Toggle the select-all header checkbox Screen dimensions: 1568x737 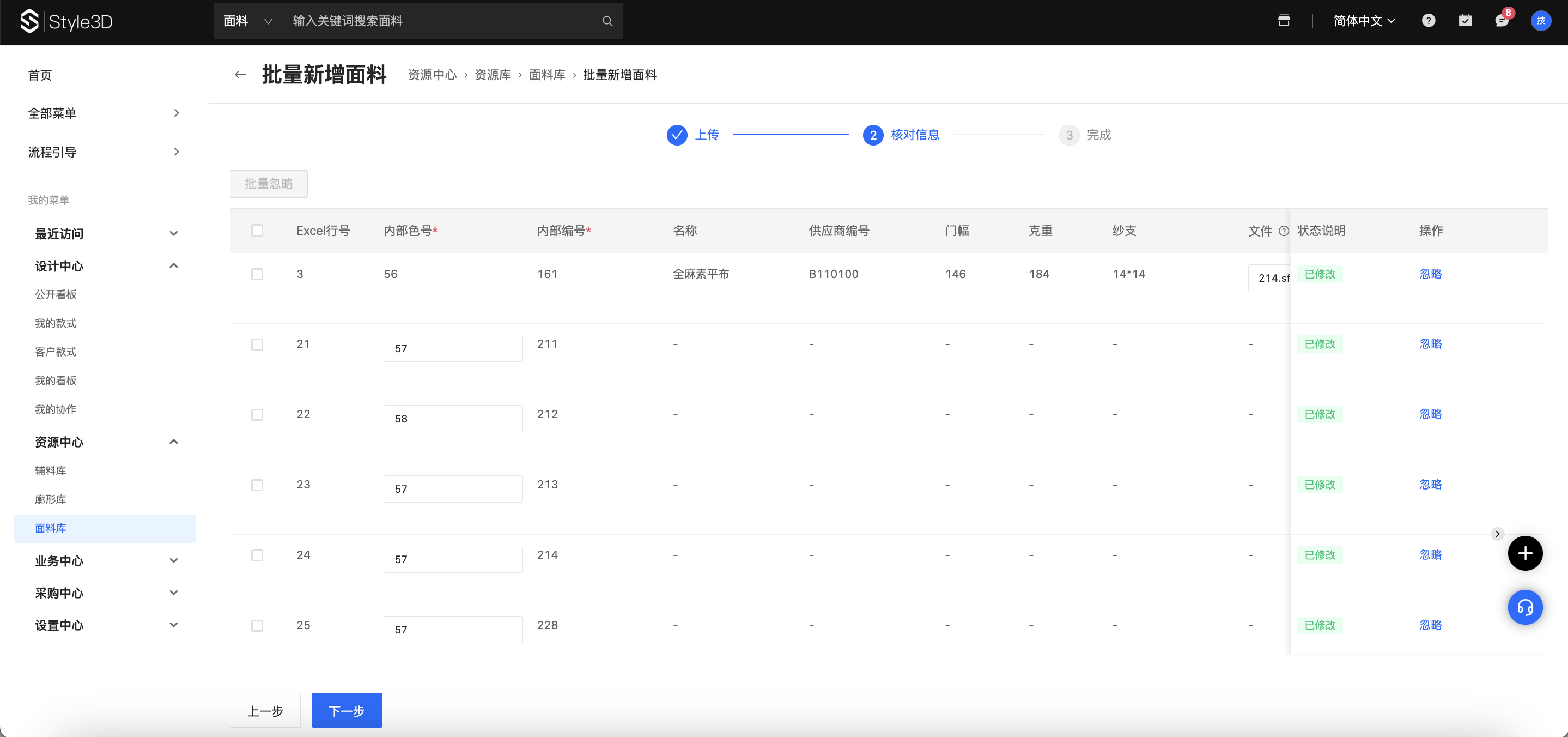257,230
